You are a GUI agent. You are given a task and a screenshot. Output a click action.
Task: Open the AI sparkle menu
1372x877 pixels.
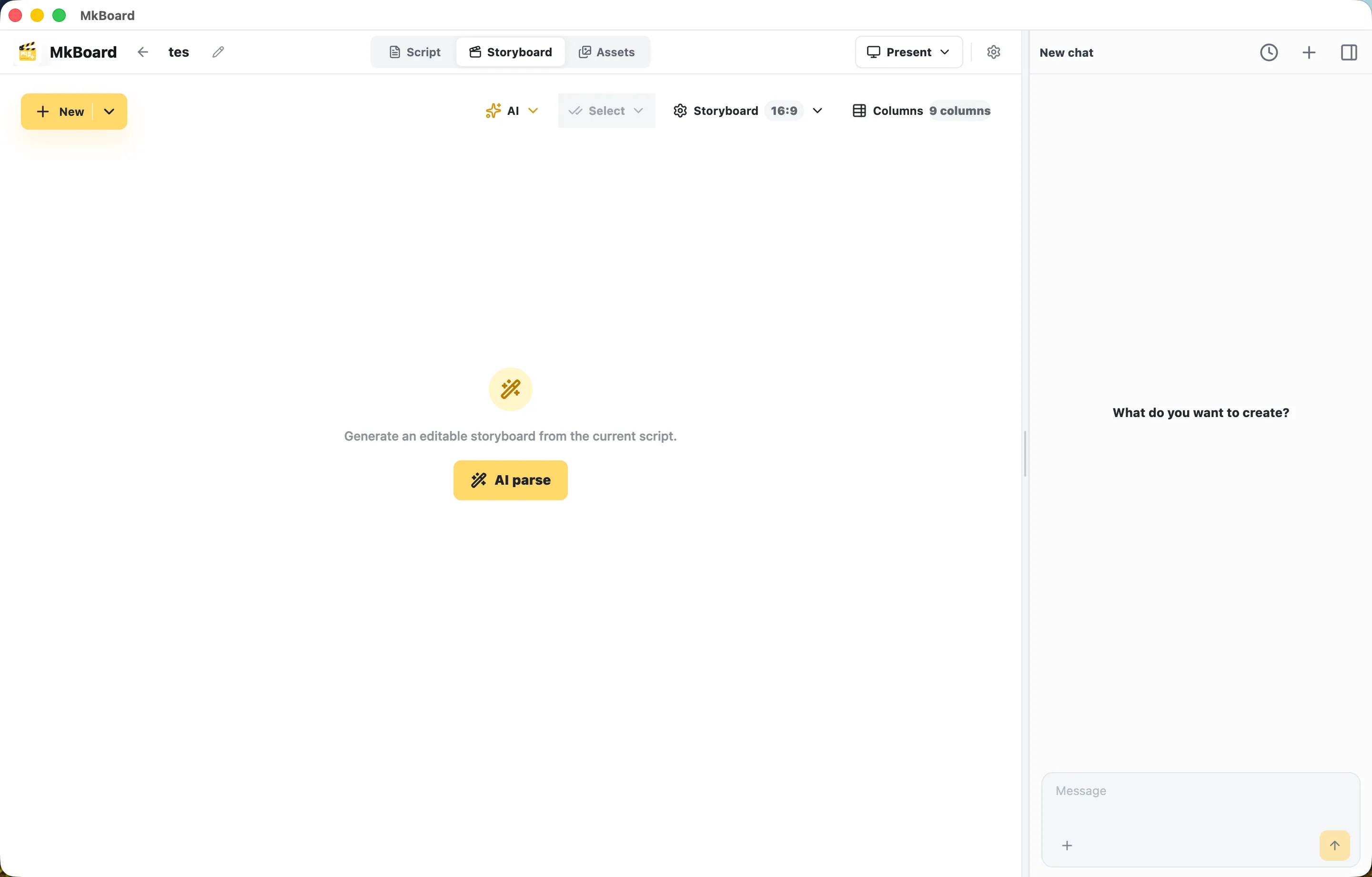pyautogui.click(x=512, y=111)
